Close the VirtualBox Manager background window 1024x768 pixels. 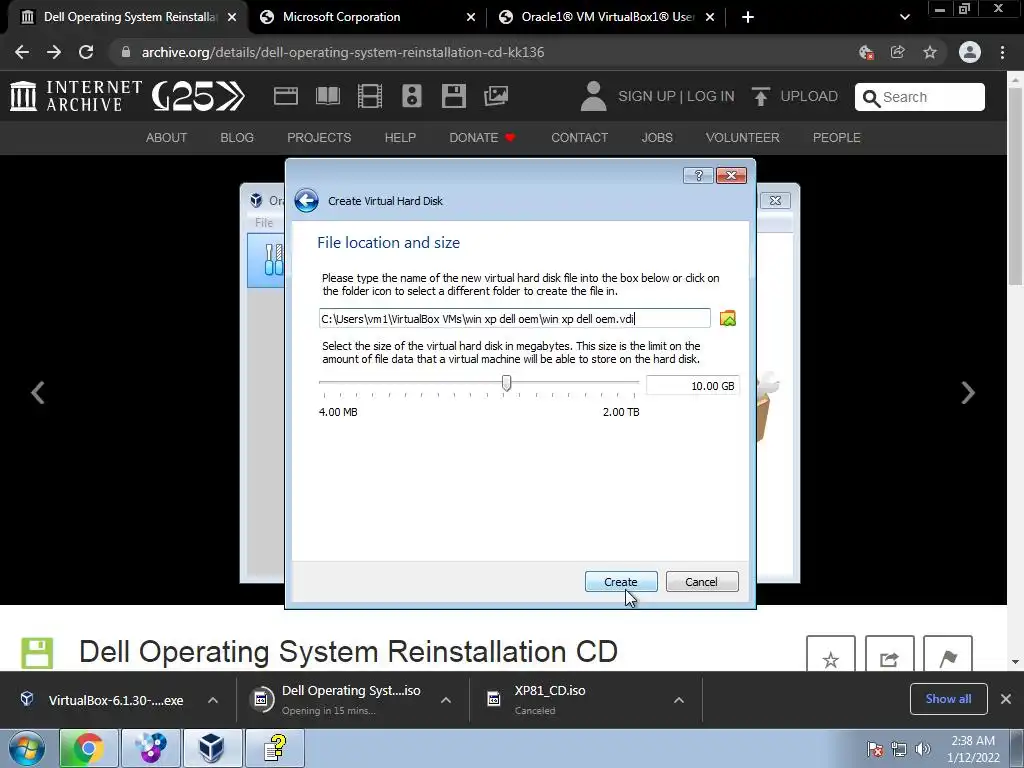point(775,200)
